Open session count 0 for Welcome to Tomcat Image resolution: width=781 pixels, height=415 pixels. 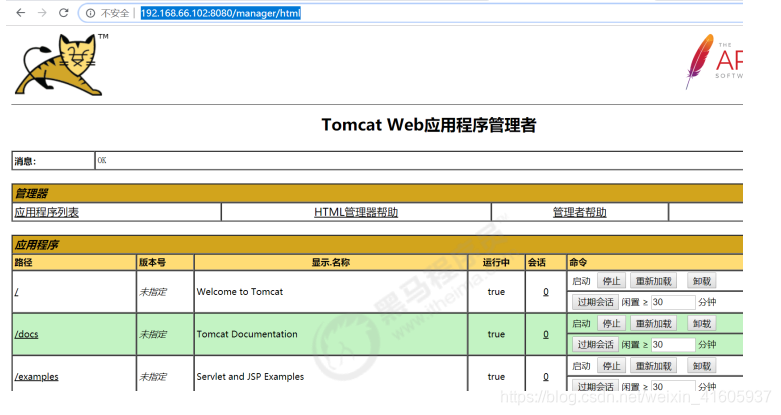546,292
